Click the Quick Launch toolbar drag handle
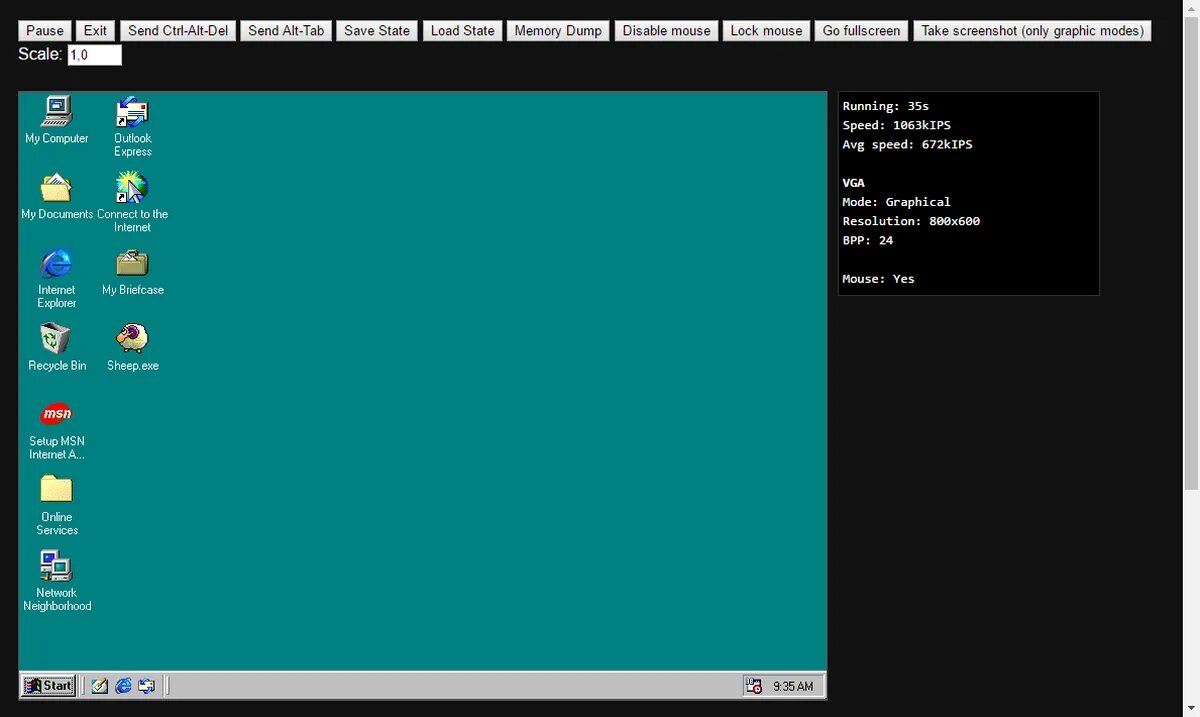The width and height of the screenshot is (1200, 717). point(83,686)
